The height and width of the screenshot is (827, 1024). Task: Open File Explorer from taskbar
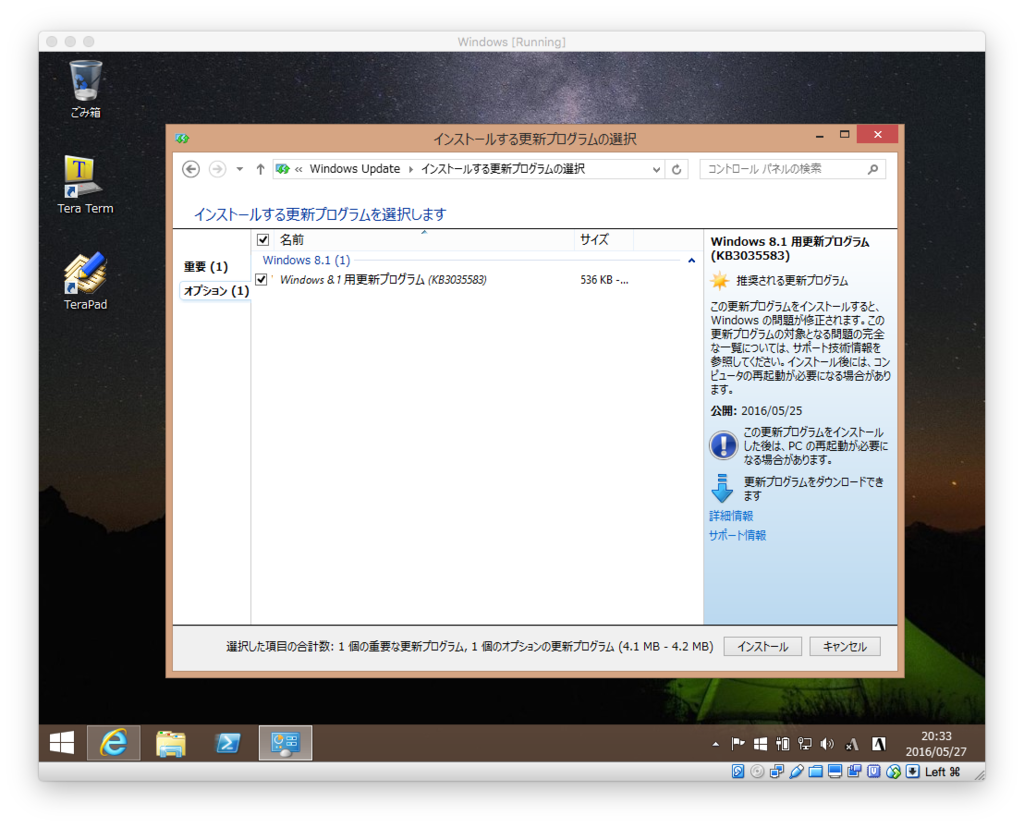tap(170, 743)
